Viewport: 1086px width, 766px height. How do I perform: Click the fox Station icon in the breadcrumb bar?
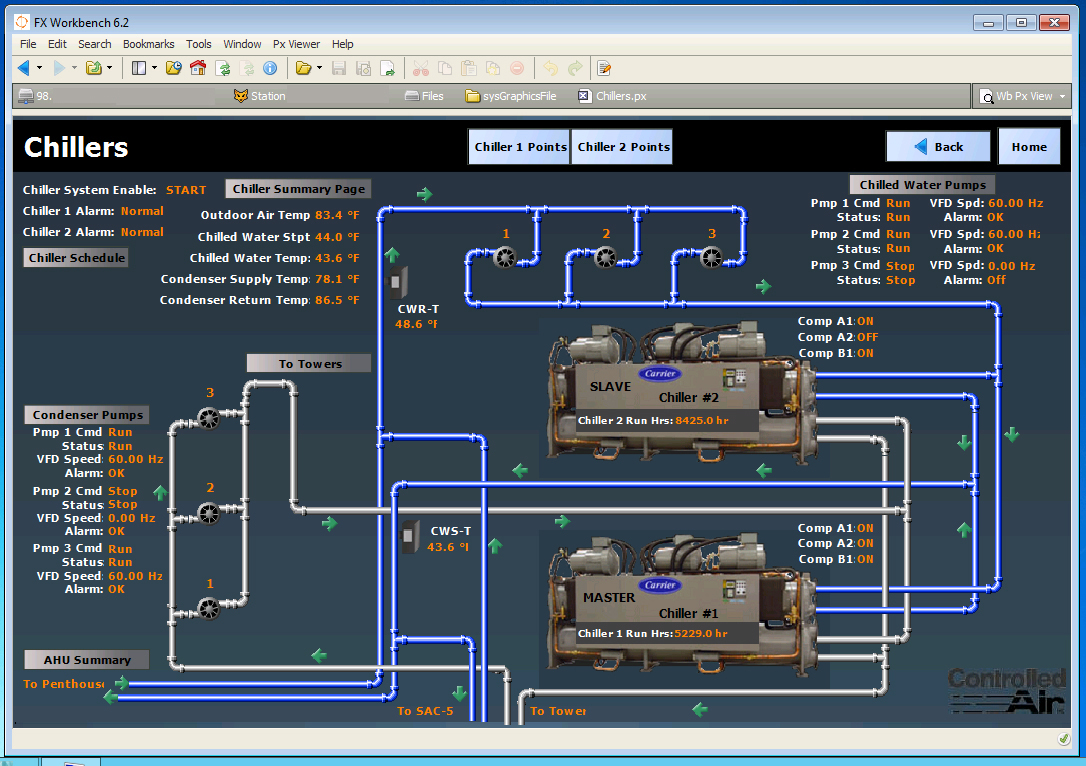(x=241, y=97)
